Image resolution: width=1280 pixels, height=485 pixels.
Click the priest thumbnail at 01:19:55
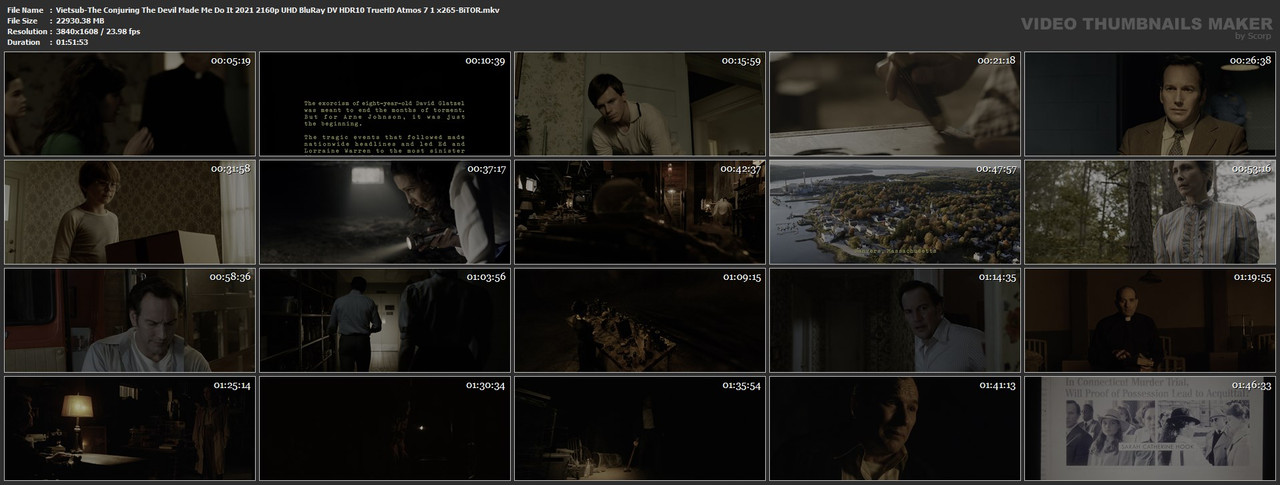(1150, 320)
